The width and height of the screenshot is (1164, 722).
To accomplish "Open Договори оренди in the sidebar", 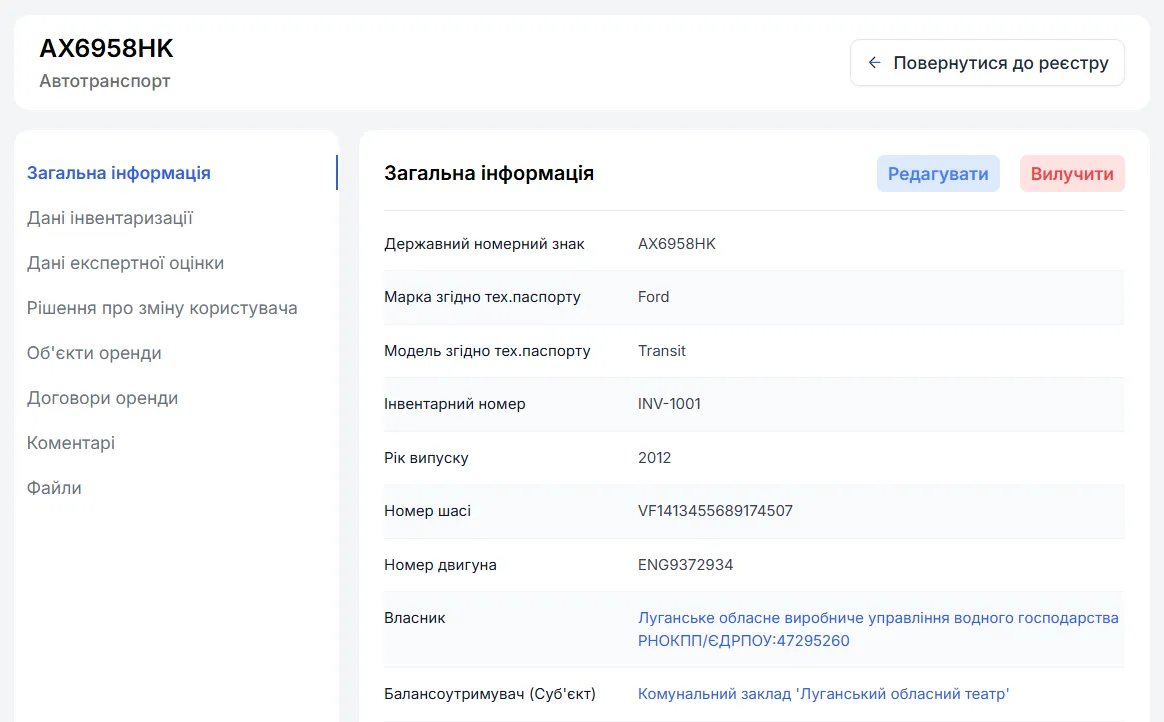I will pos(102,398).
